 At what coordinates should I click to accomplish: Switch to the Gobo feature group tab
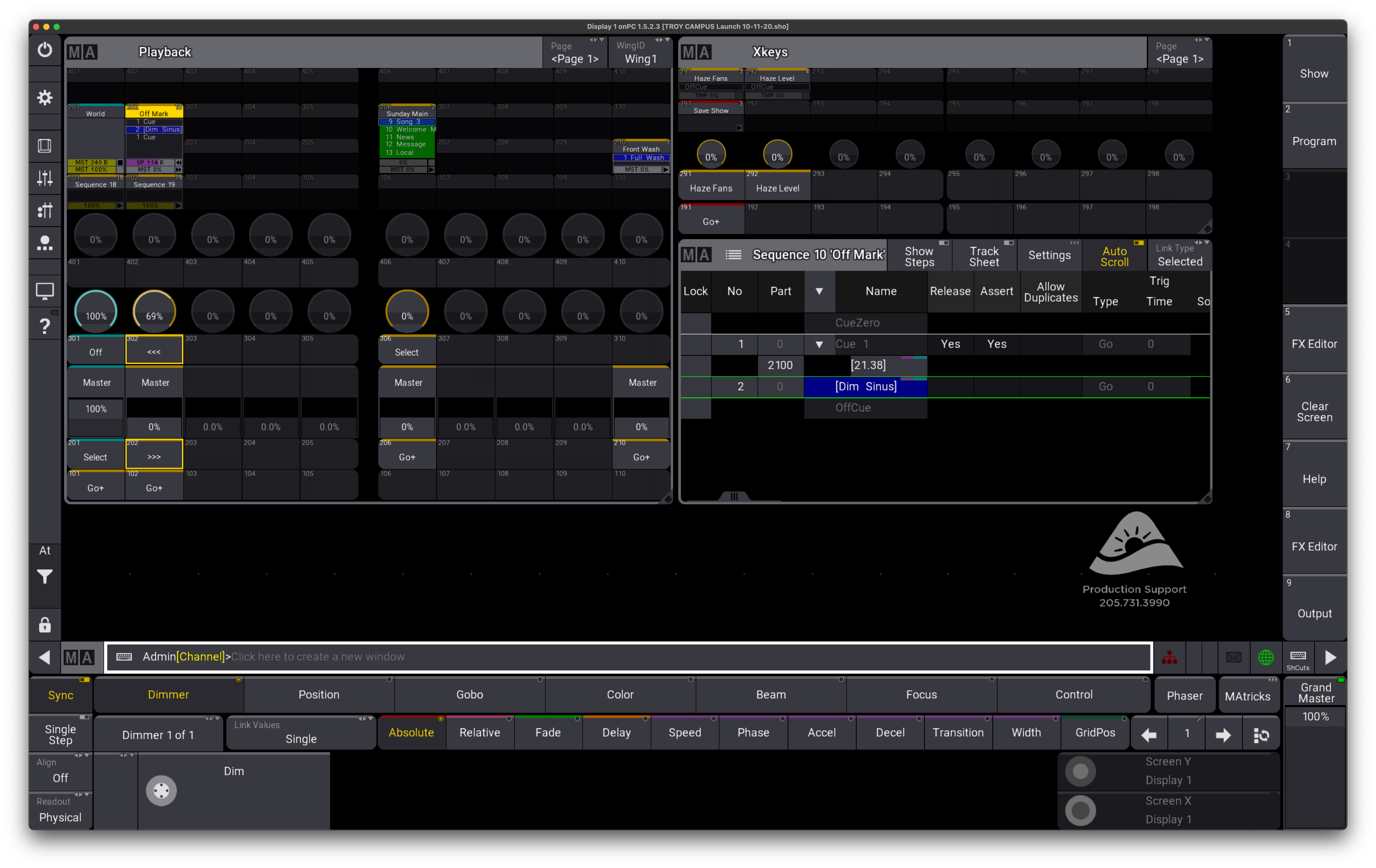469,694
